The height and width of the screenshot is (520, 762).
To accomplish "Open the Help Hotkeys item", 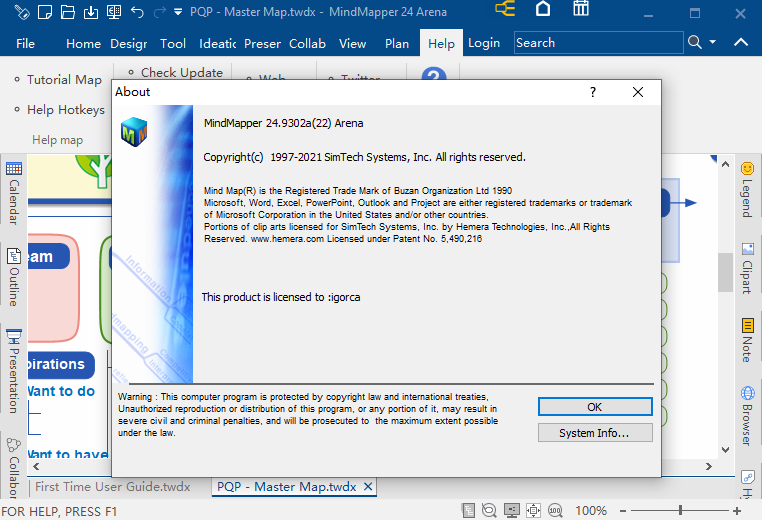I will 66,110.
